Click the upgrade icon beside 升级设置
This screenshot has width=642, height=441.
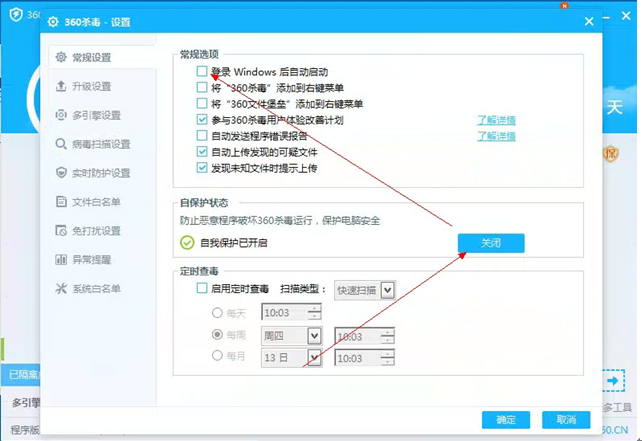62,87
